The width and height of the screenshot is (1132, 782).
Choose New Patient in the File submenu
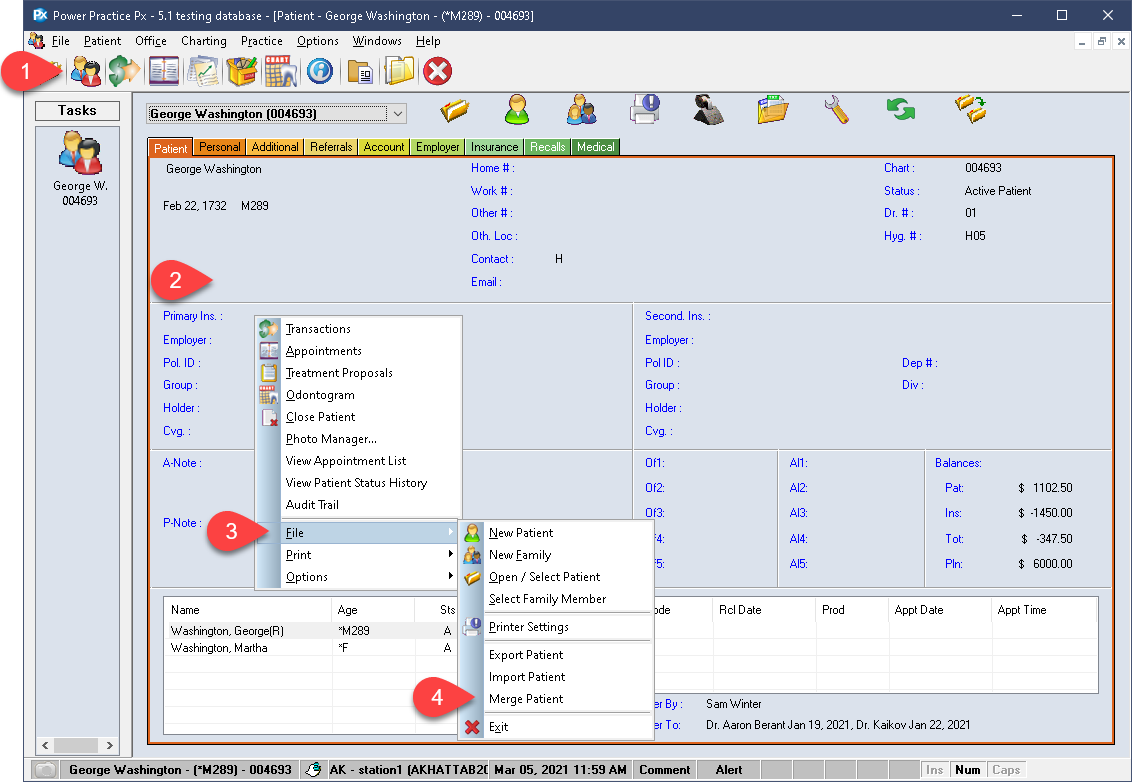[x=556, y=533]
